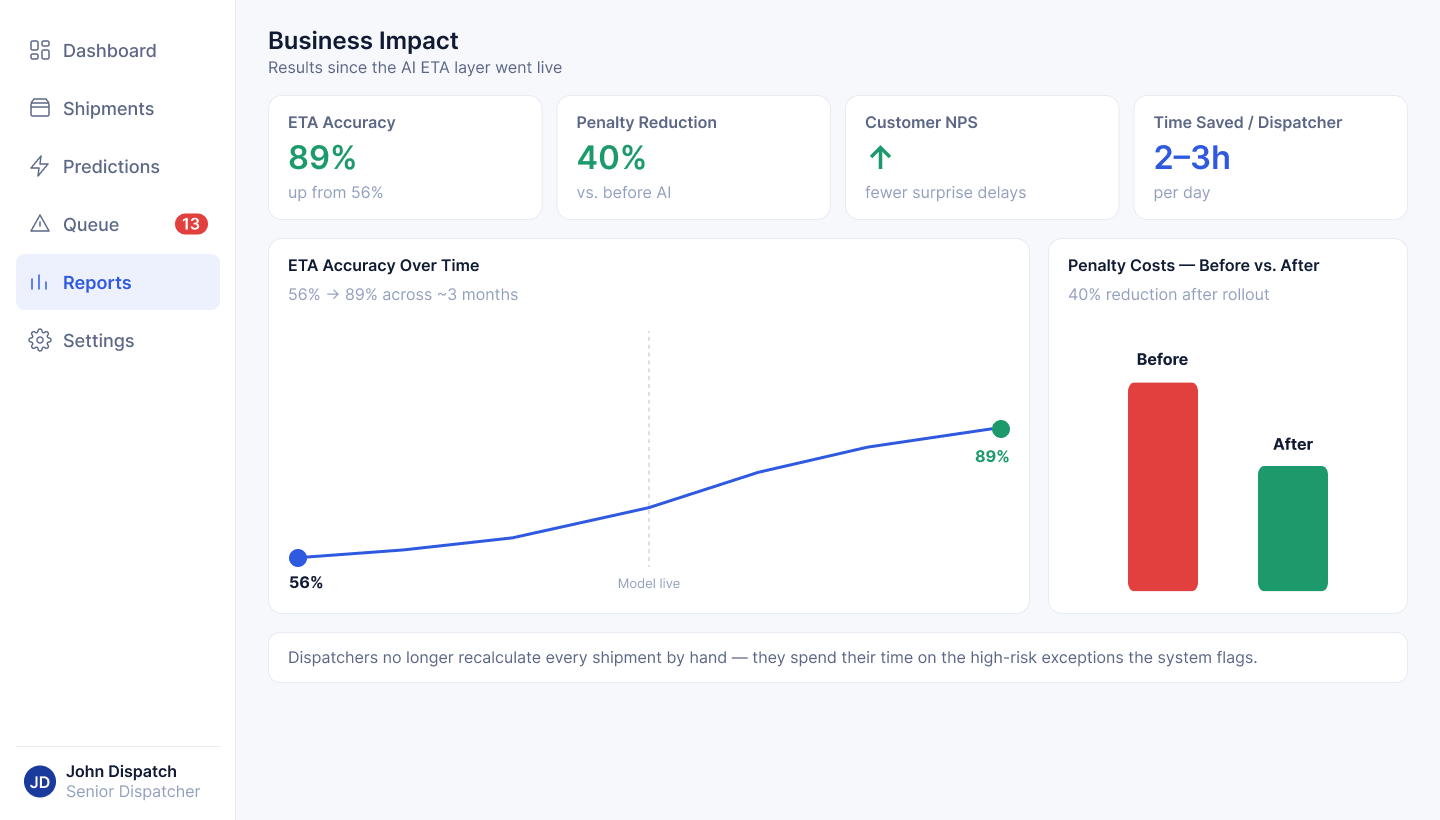This screenshot has height=820, width=1440.
Task: Click the Dashboard grid icon
Action: point(40,50)
